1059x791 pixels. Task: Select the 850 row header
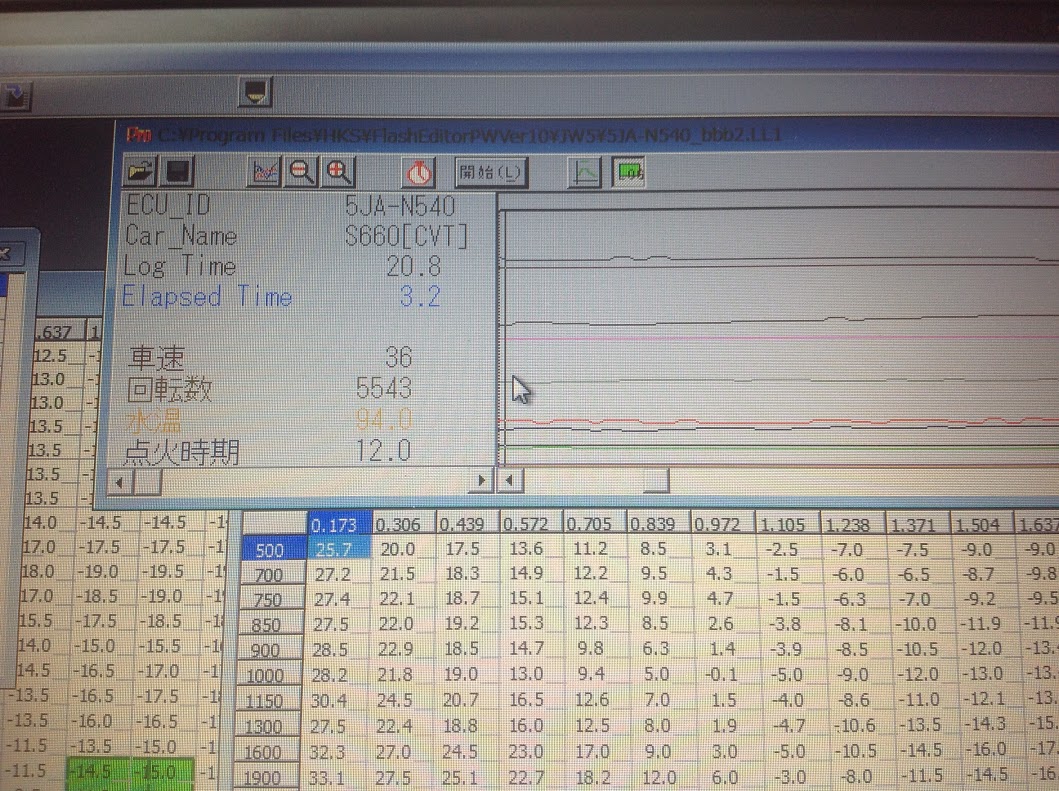click(x=272, y=625)
